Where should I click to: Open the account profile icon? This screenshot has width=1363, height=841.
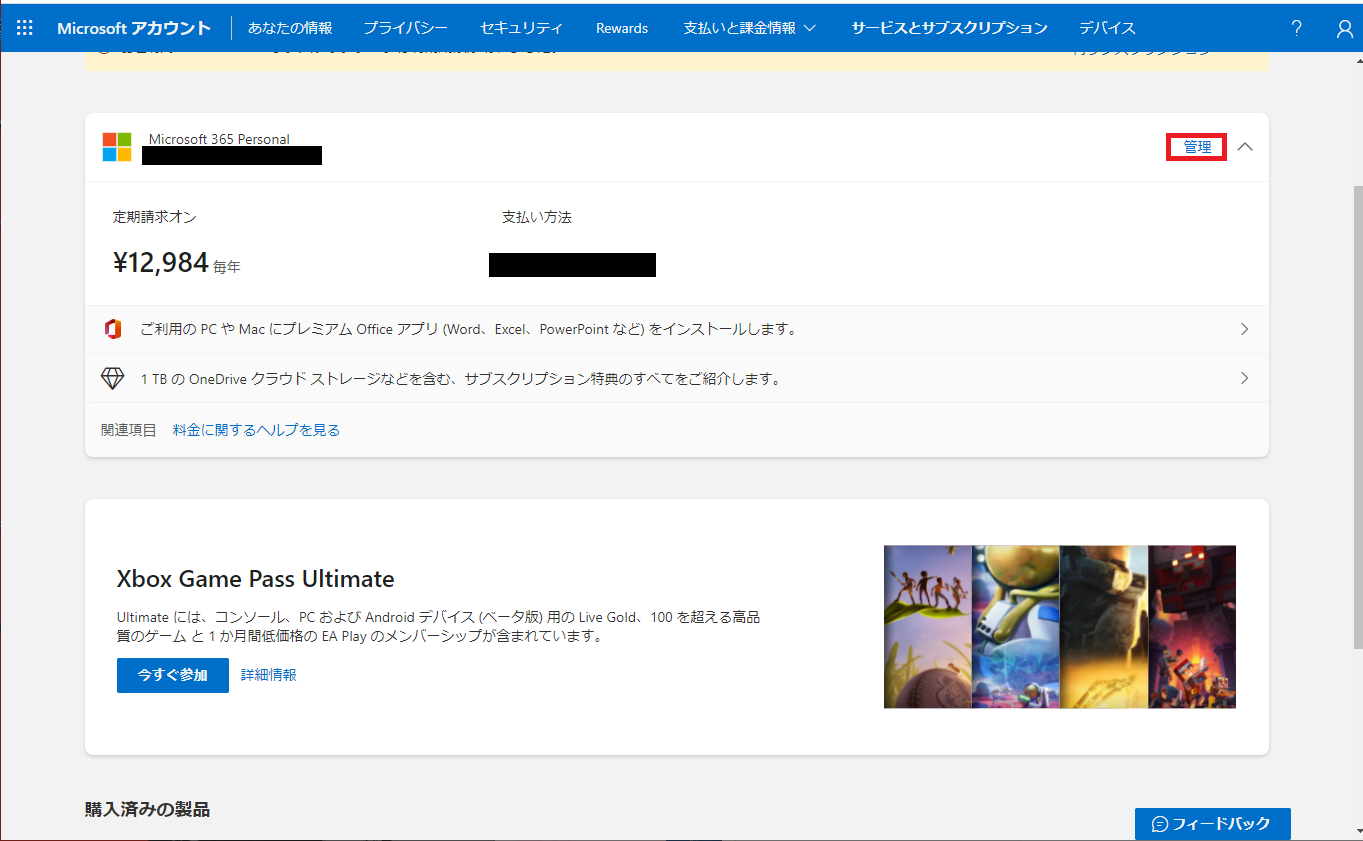pos(1345,28)
